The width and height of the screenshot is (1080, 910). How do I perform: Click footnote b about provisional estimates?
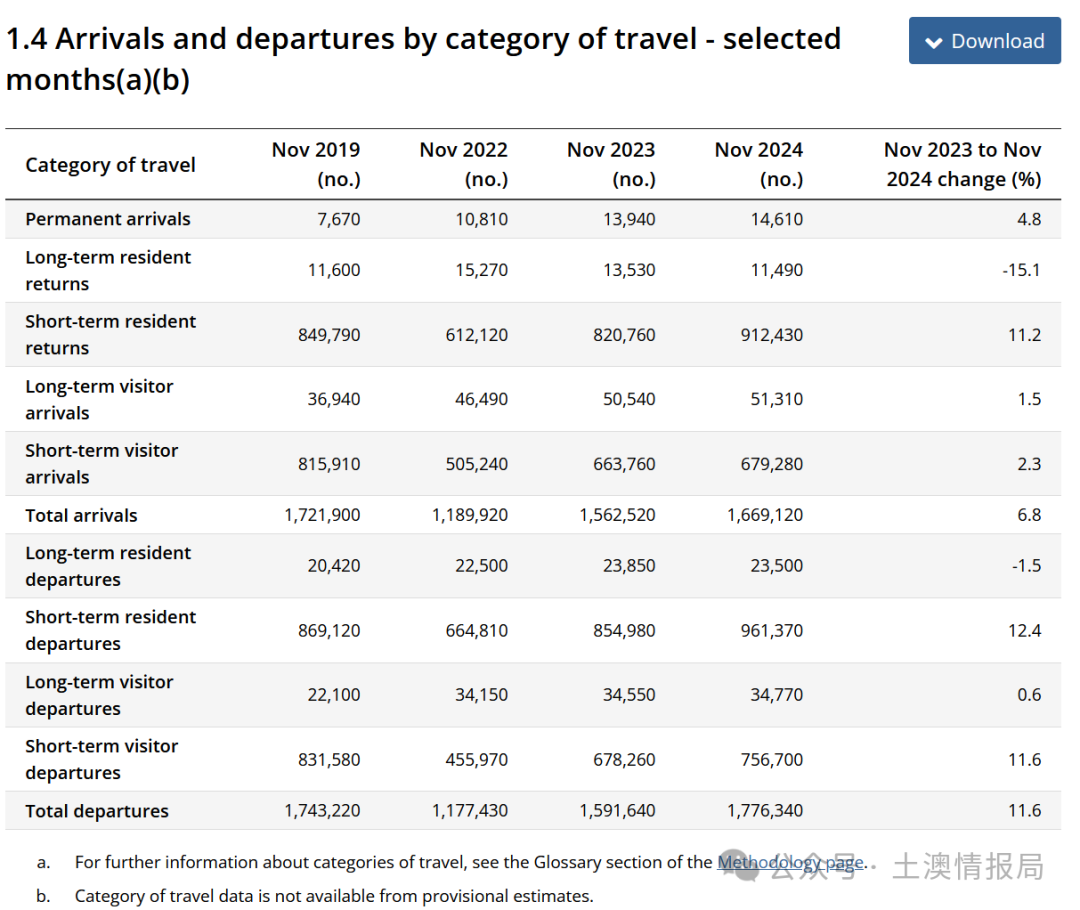(x=333, y=896)
